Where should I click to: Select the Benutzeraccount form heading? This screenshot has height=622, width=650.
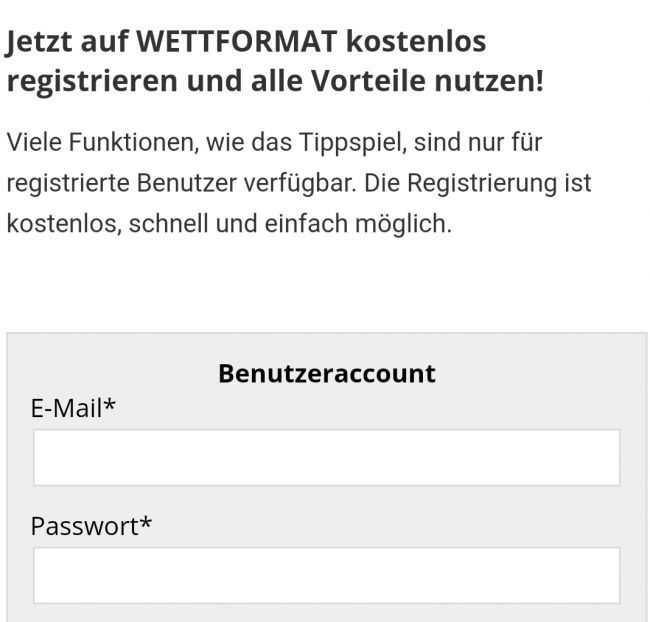point(326,374)
